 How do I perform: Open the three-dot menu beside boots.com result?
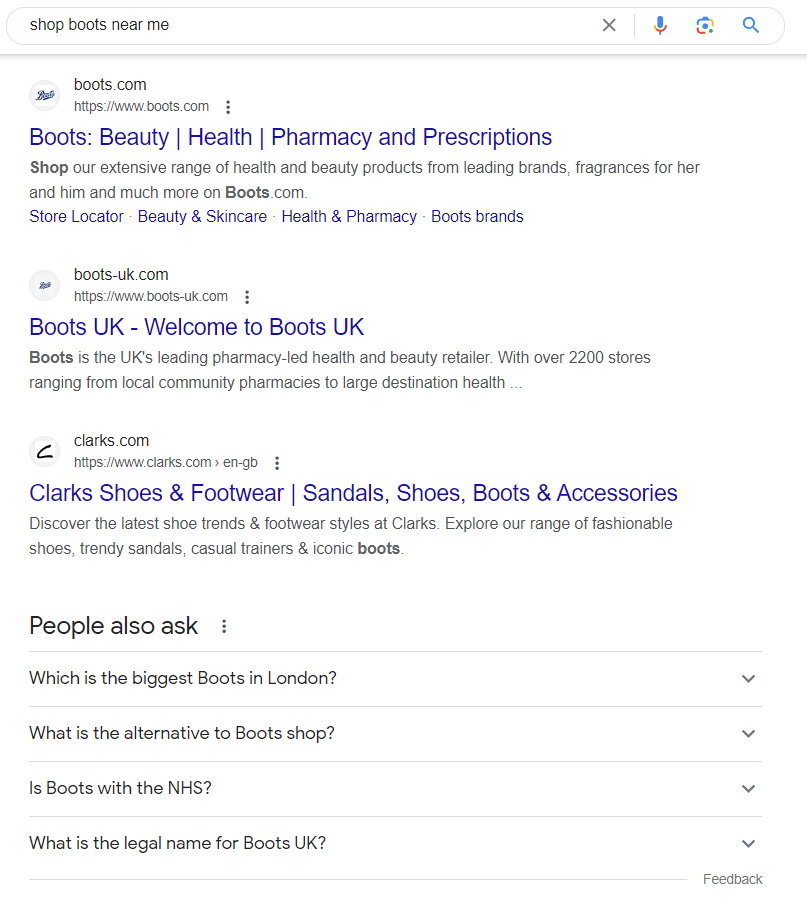(x=228, y=107)
